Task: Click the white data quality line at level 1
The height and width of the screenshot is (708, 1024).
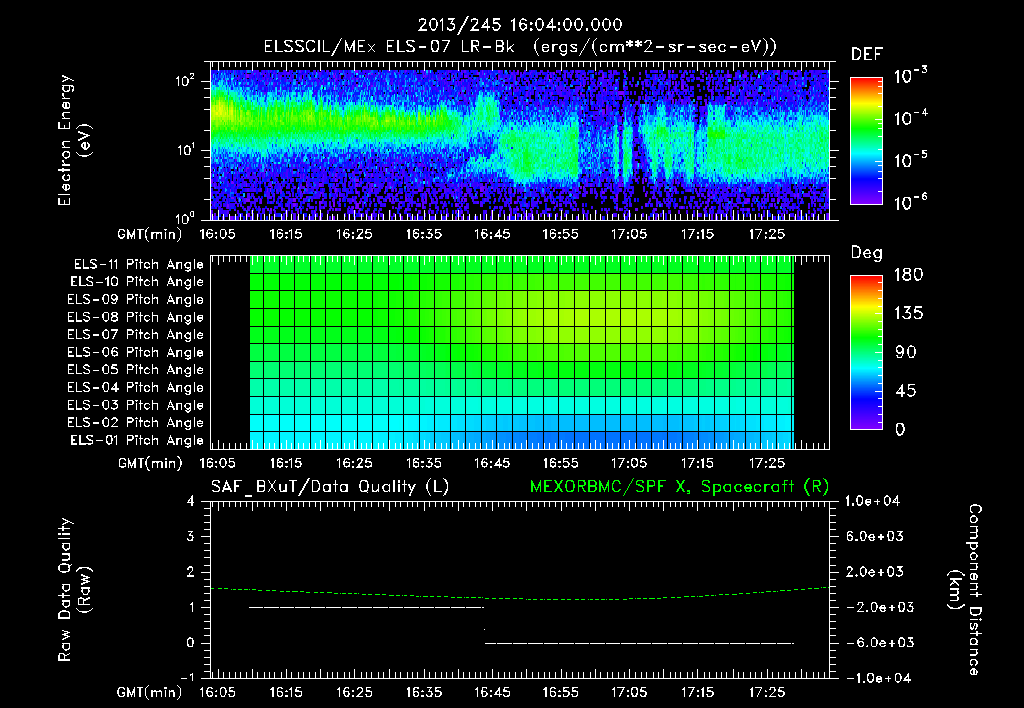Action: point(366,607)
